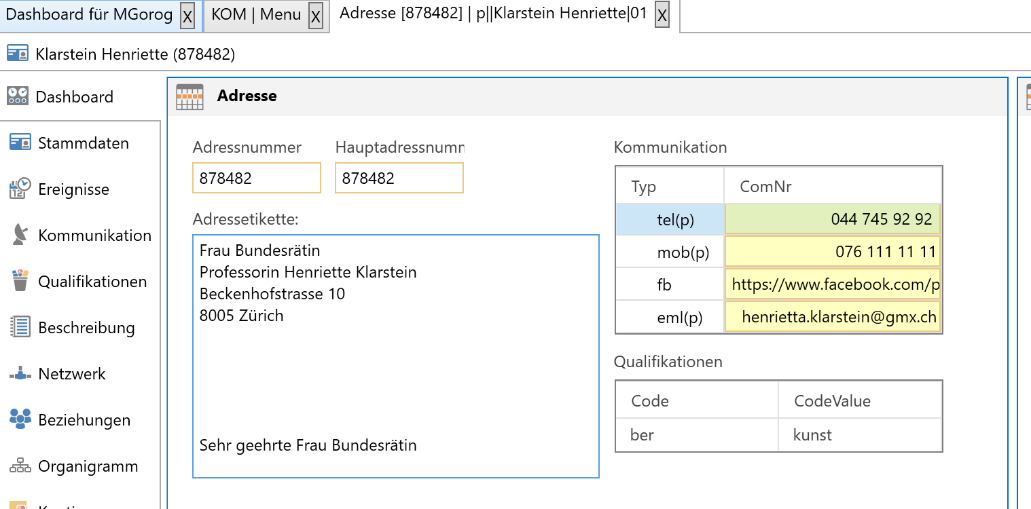Open the Facebook URL in Kommunikation
1031x509 pixels.
(834, 284)
